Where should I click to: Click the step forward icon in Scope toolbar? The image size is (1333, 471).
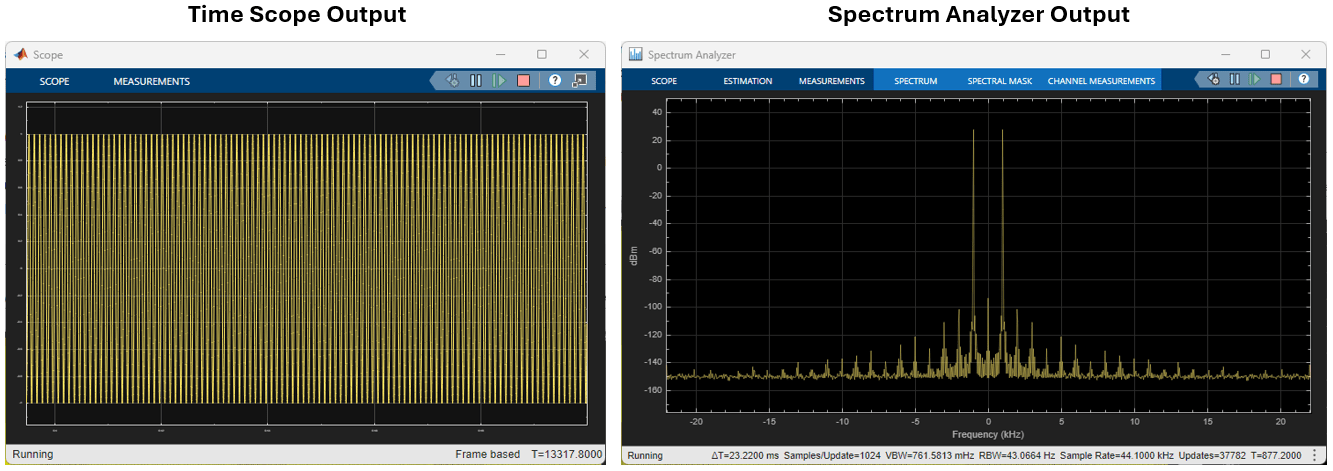(499, 80)
